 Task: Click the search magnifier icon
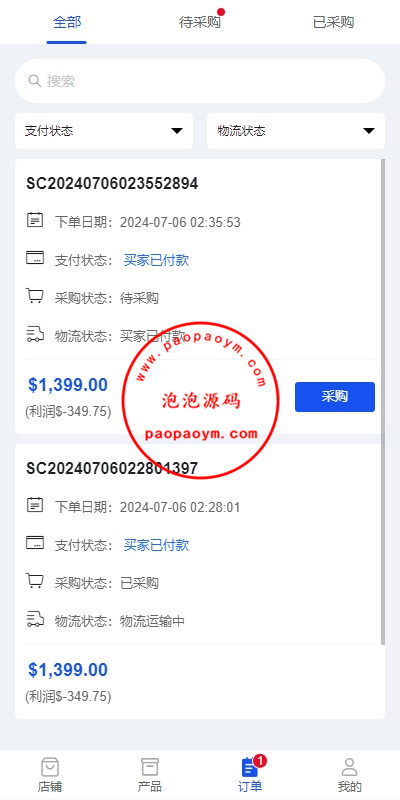pyautogui.click(x=35, y=81)
